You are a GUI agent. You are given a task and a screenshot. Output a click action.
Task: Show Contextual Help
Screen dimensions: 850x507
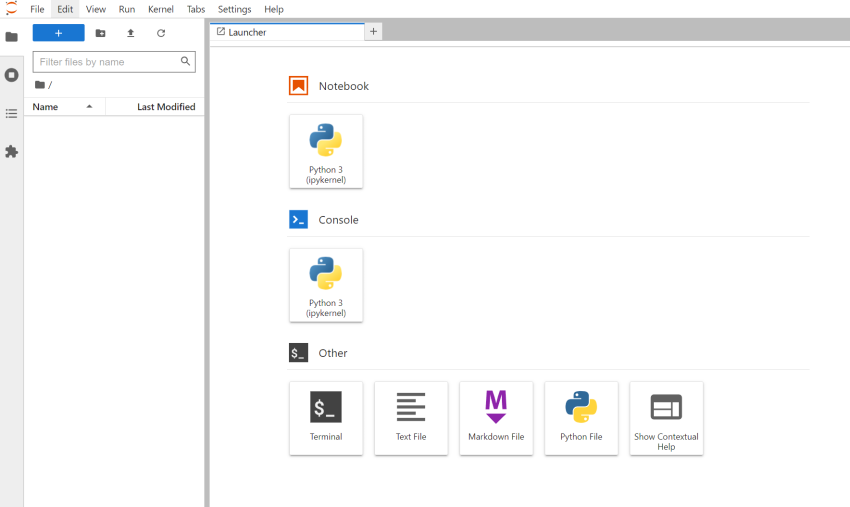666,418
